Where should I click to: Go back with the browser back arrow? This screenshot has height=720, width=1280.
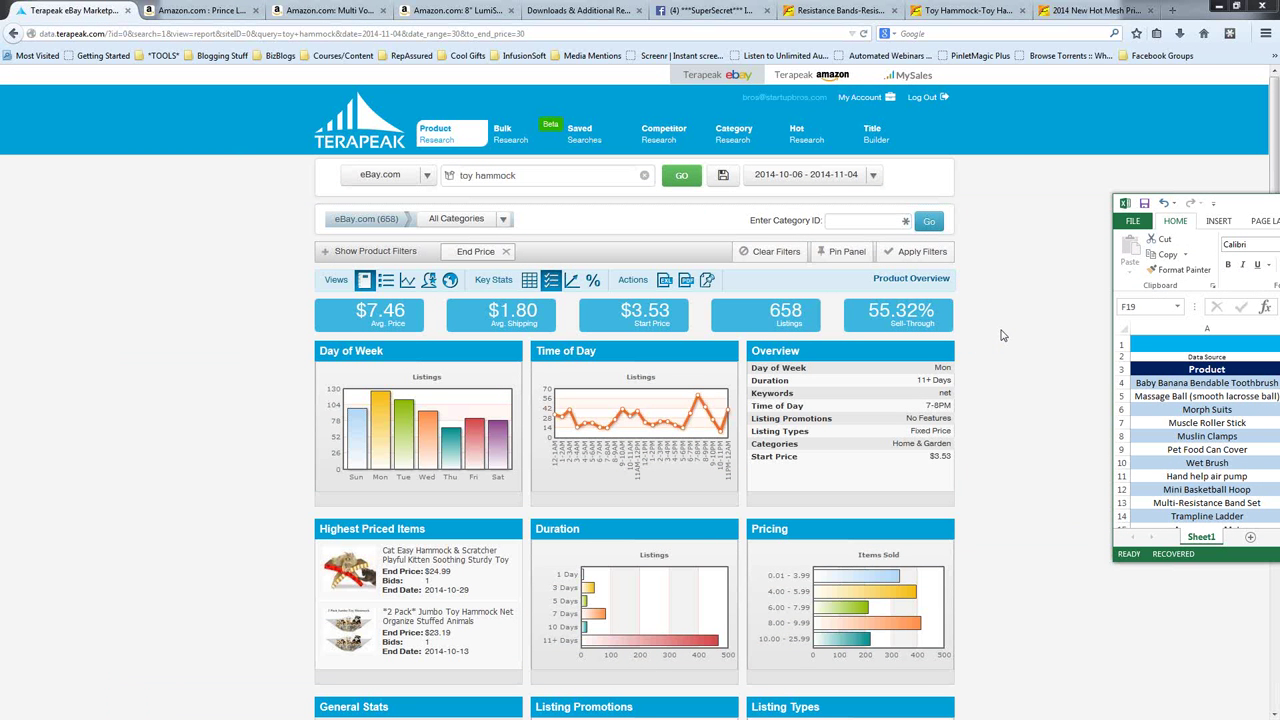pos(13,33)
